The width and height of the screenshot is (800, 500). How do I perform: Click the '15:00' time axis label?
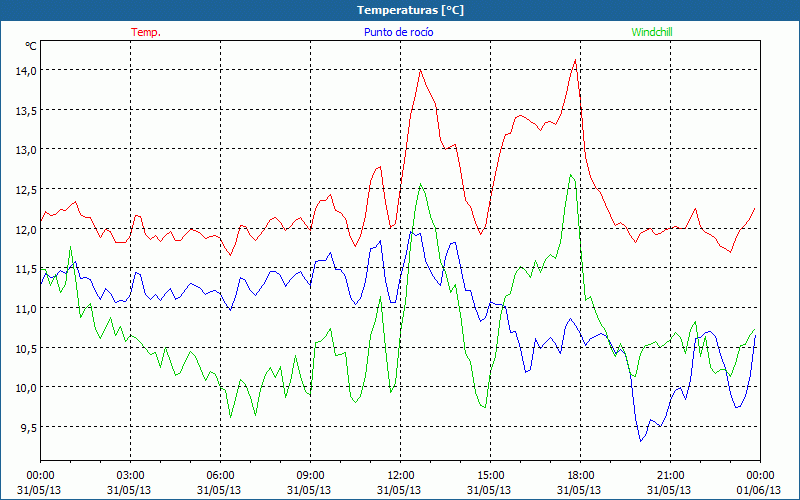click(490, 476)
